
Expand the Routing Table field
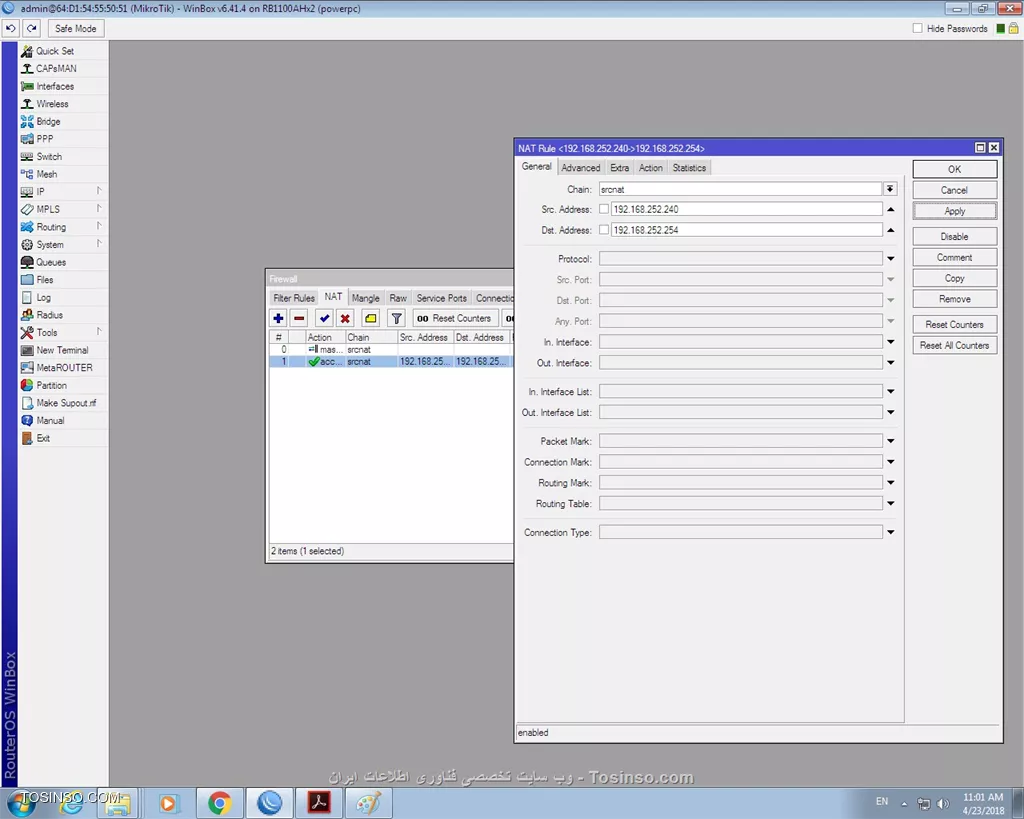(x=891, y=504)
